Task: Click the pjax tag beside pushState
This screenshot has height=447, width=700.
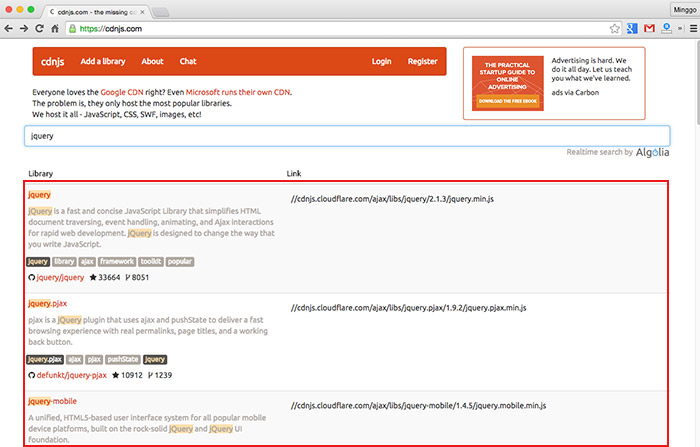Action: point(94,359)
